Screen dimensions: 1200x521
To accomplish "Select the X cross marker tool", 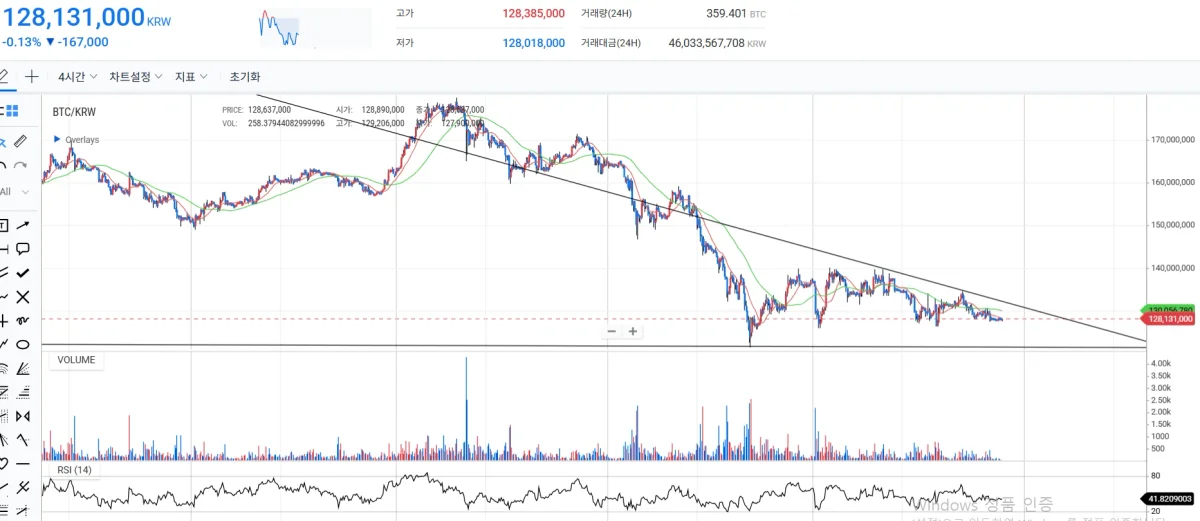I will coord(22,297).
